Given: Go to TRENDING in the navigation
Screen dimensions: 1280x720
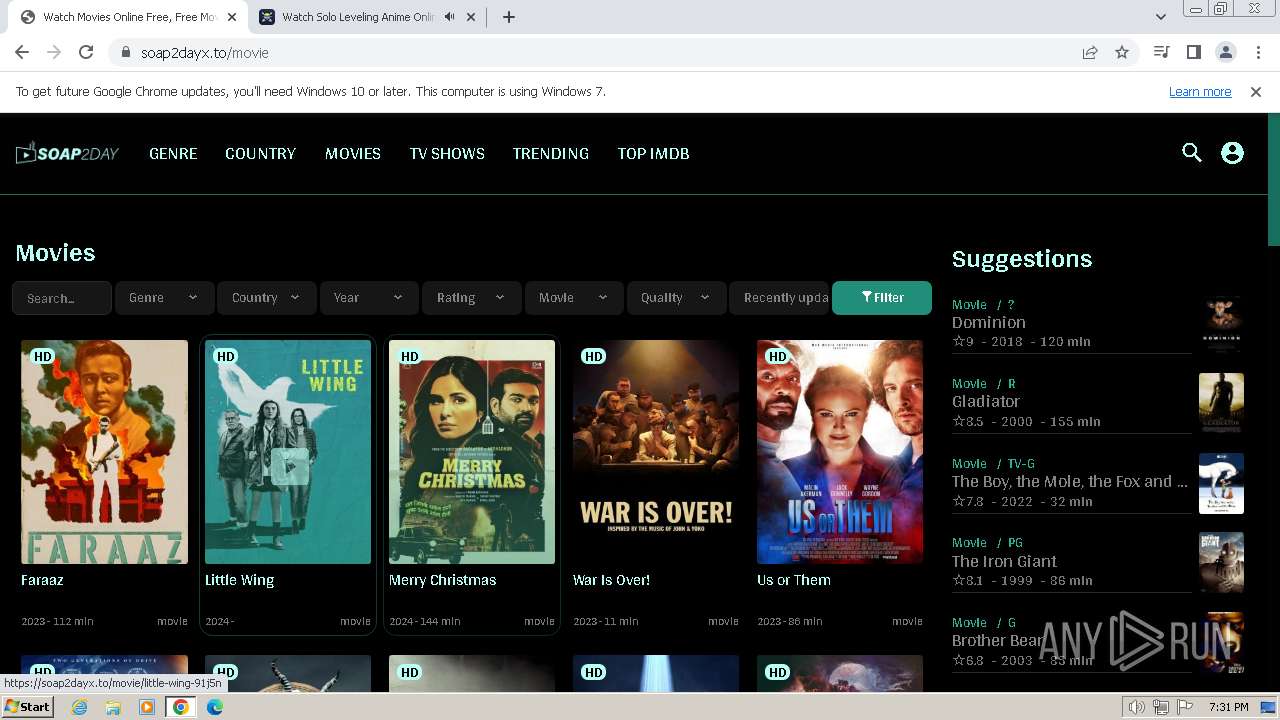Looking at the screenshot, I should pos(550,153).
